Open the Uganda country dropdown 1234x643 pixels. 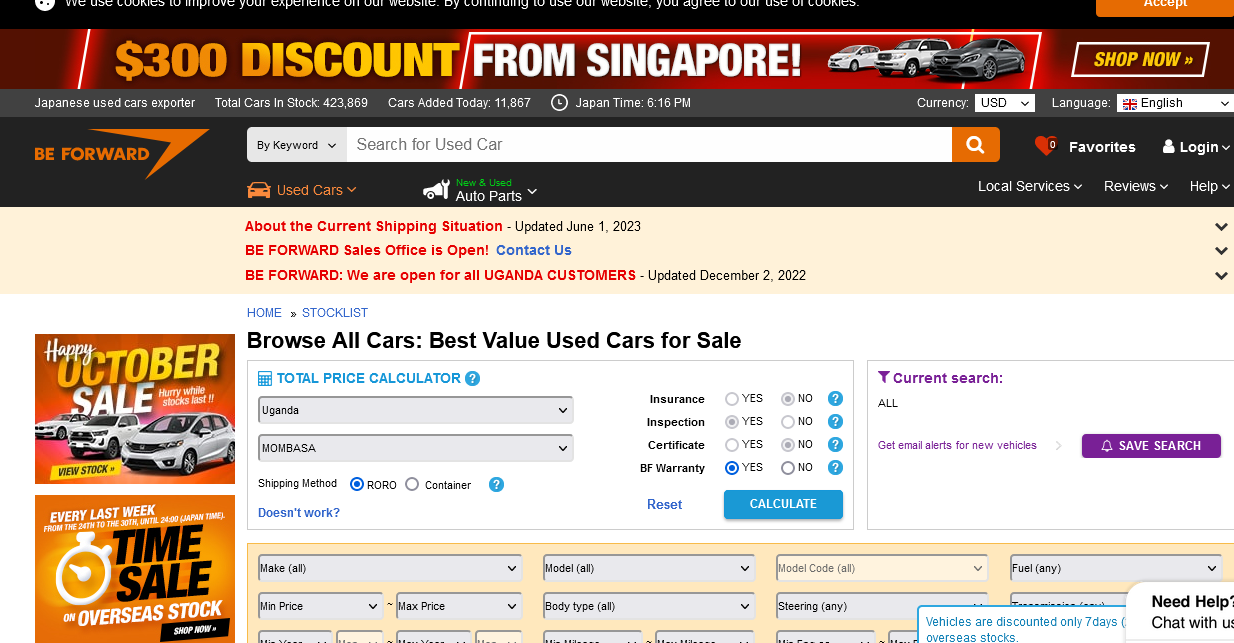pyautogui.click(x=415, y=410)
